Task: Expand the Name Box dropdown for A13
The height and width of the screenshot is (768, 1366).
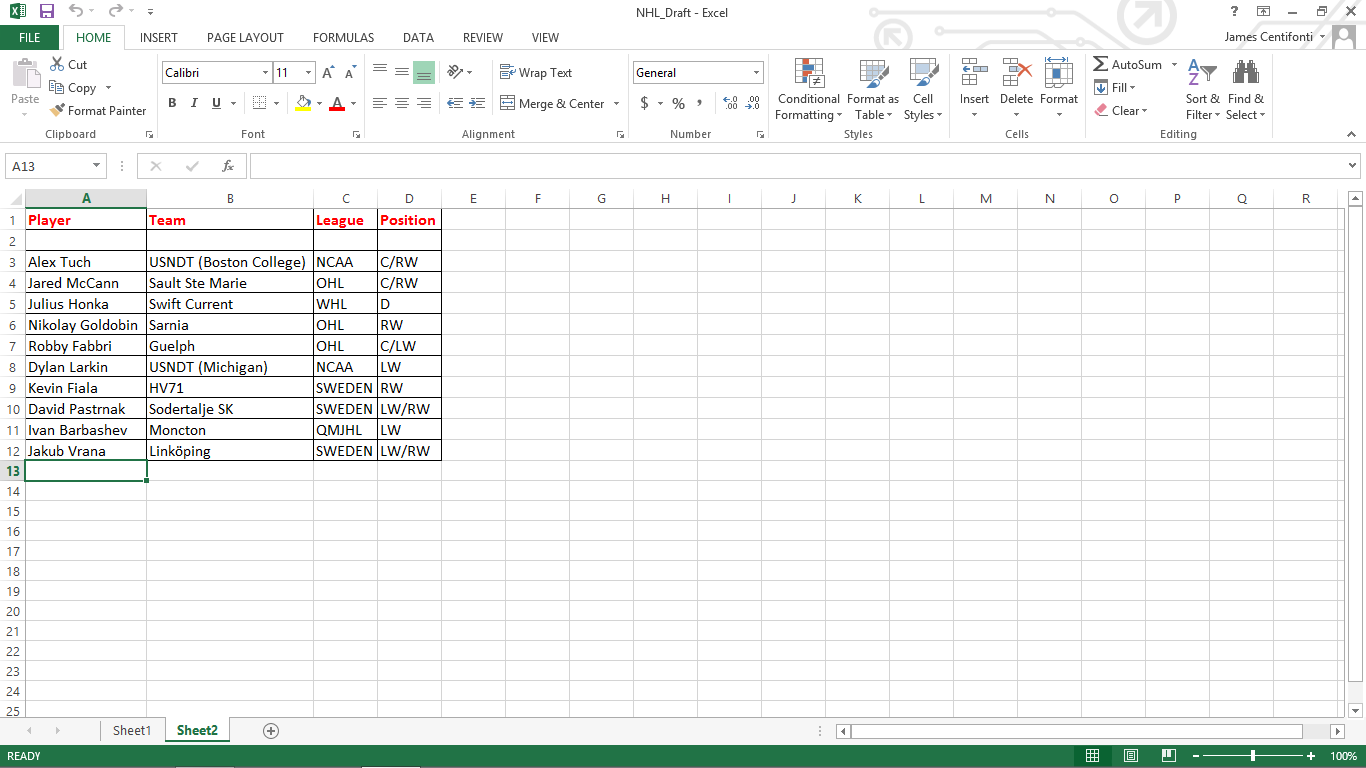Action: point(97,166)
